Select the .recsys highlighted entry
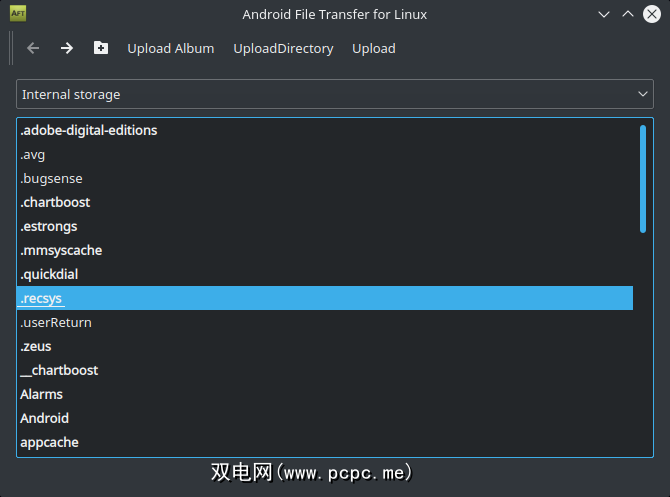 [42, 298]
